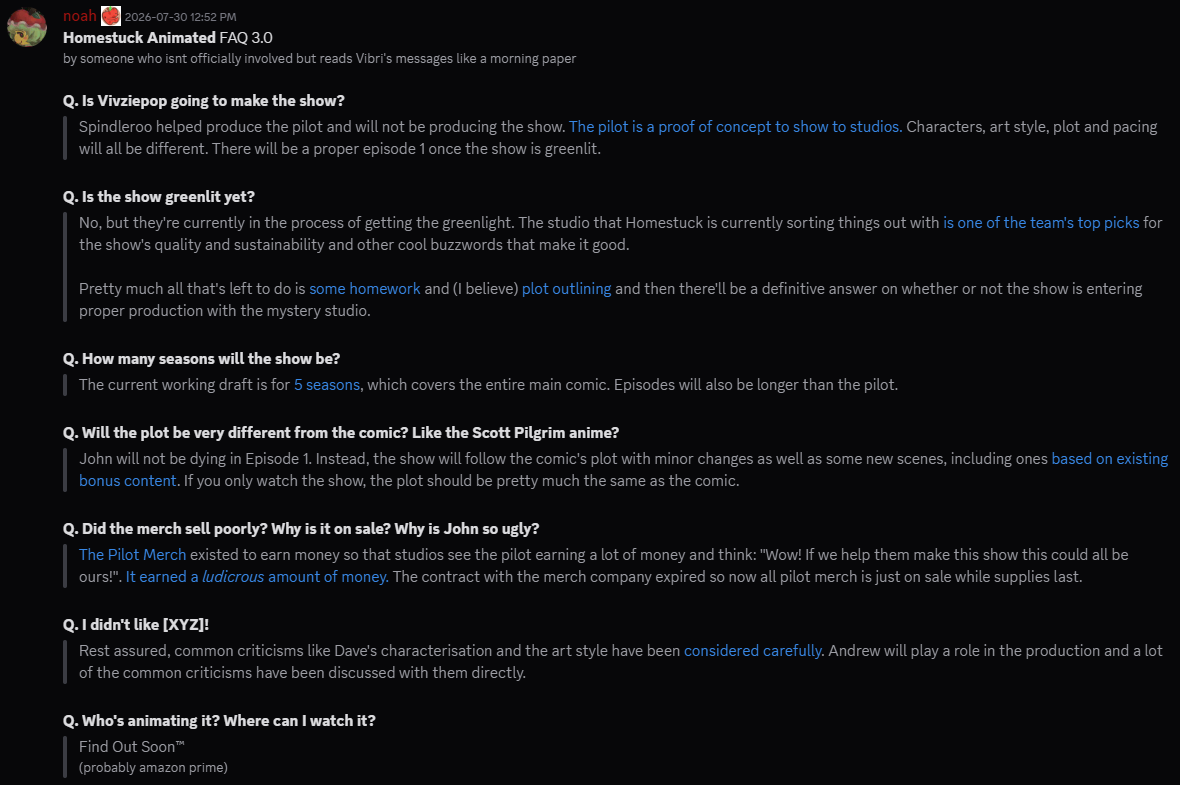Screen dimensions: 1180x785
Task: Click the question 'Is Vivziepop going to make the show?'
Action: (204, 101)
